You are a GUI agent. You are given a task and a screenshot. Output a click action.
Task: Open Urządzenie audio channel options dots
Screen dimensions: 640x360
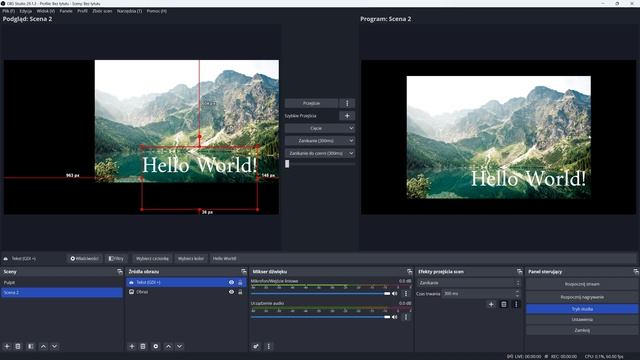[x=406, y=317]
